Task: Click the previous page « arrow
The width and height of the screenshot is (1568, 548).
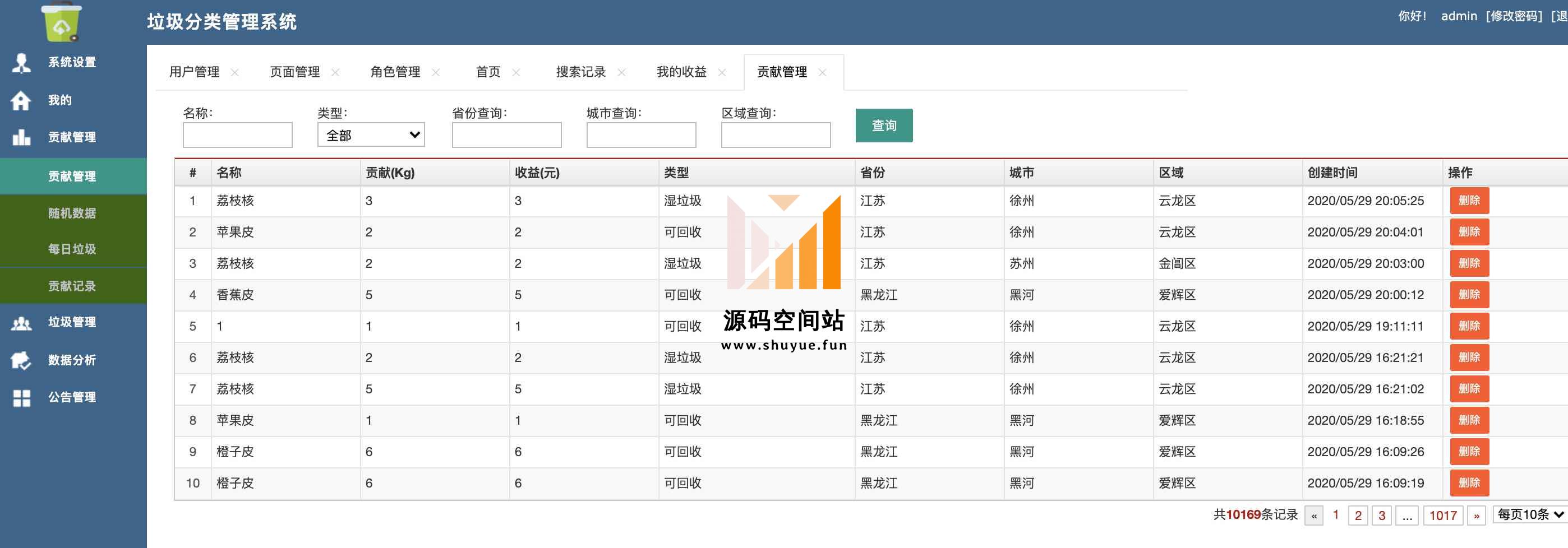Action: point(1314,515)
